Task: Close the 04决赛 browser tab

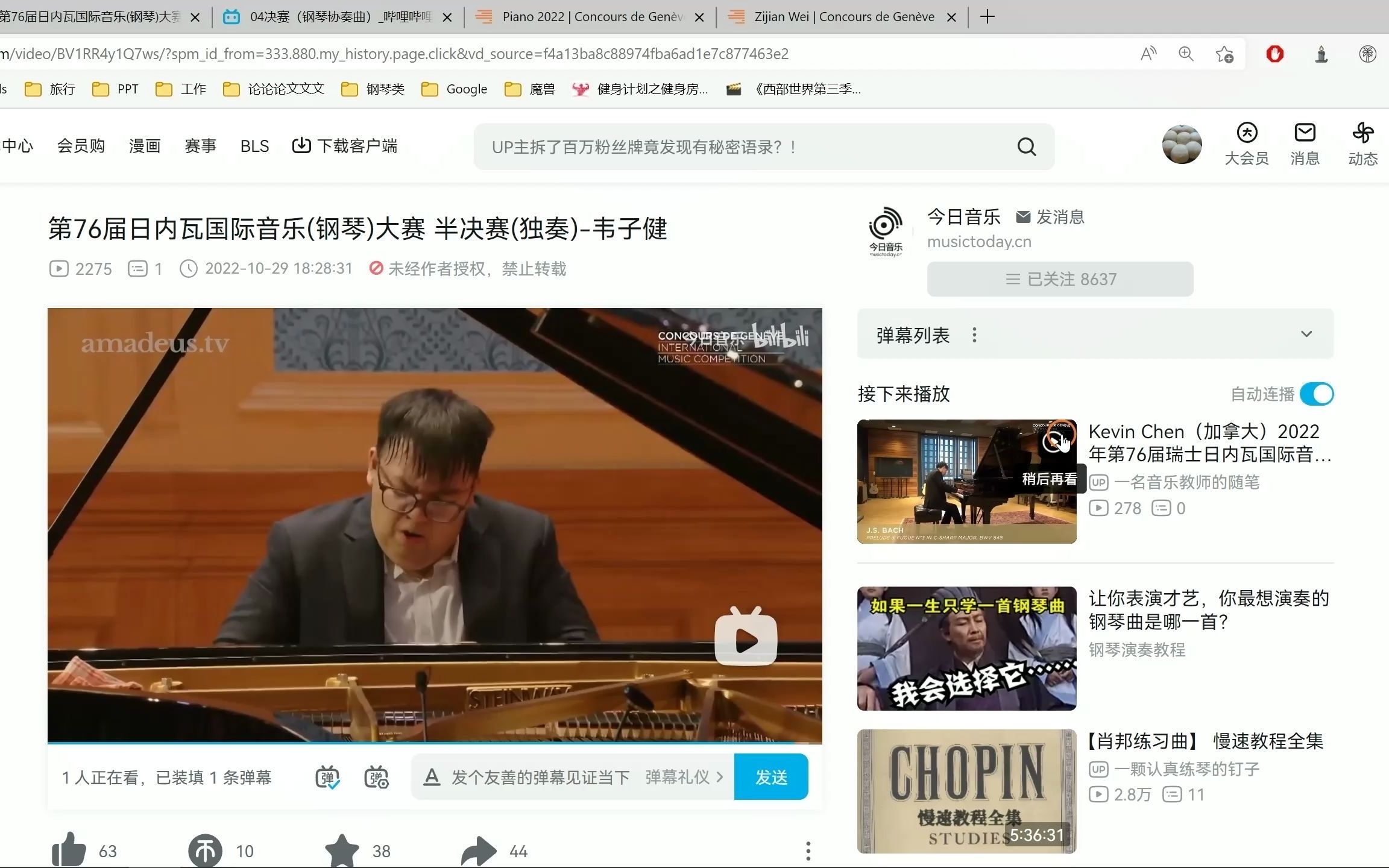Action: point(447,17)
